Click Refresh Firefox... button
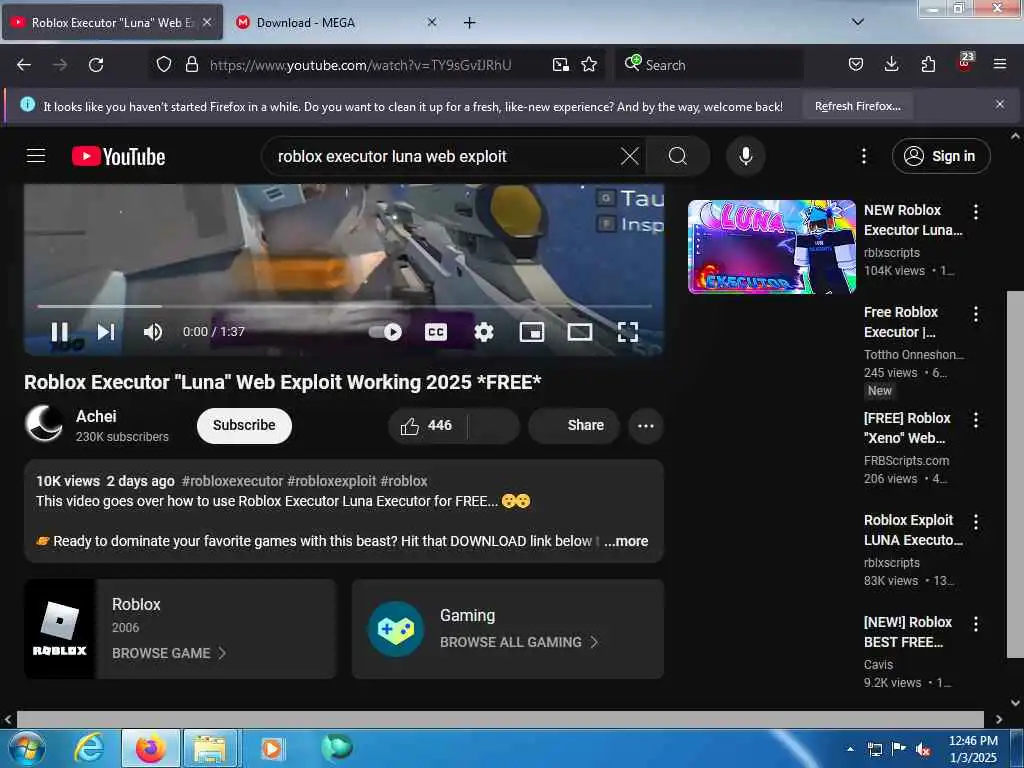This screenshot has width=1024, height=768. point(857,106)
